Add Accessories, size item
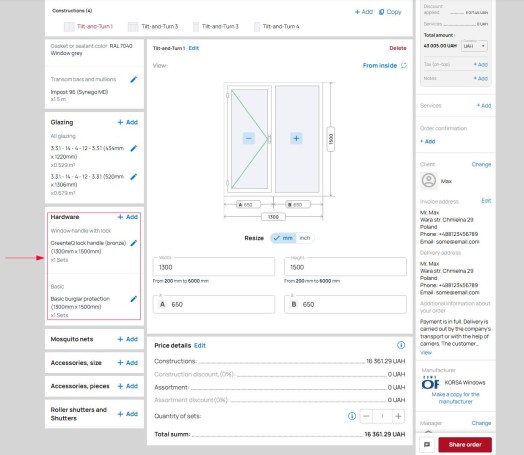Image resolution: width=524 pixels, height=455 pixels. (x=128, y=362)
